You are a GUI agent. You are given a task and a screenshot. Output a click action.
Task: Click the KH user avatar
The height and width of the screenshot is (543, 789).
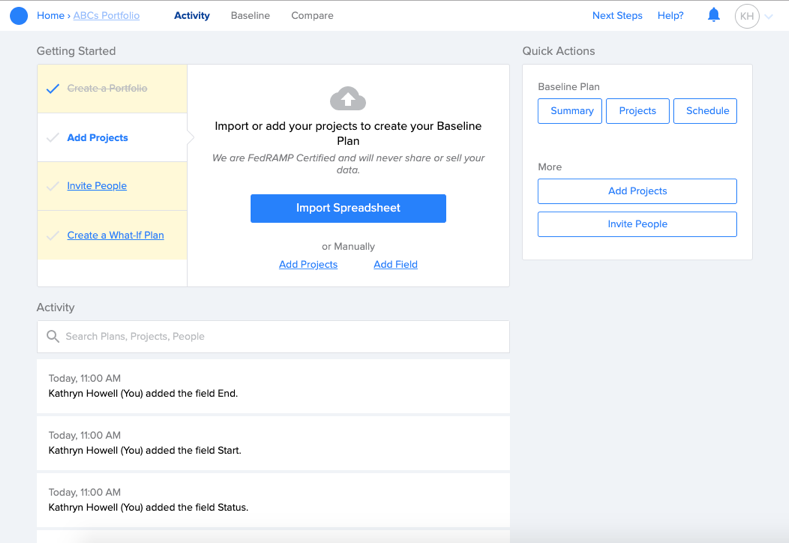747,16
